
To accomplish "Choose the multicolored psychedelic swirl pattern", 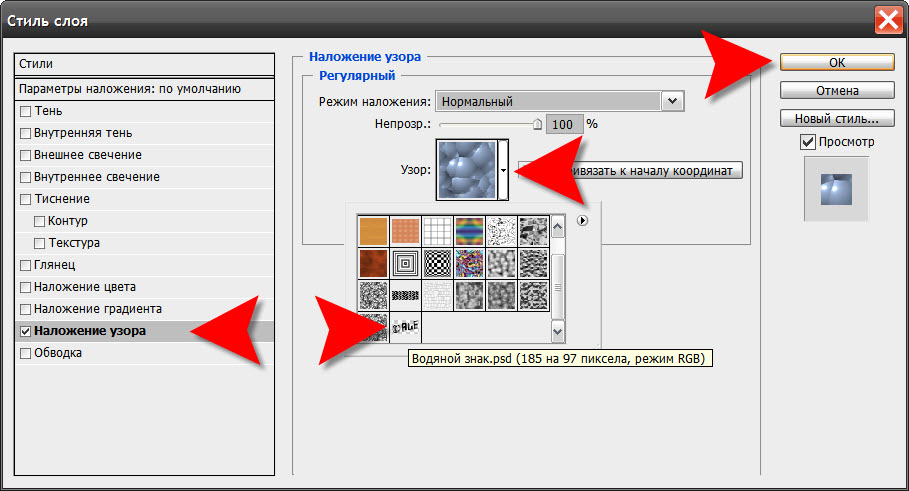I will [x=469, y=263].
